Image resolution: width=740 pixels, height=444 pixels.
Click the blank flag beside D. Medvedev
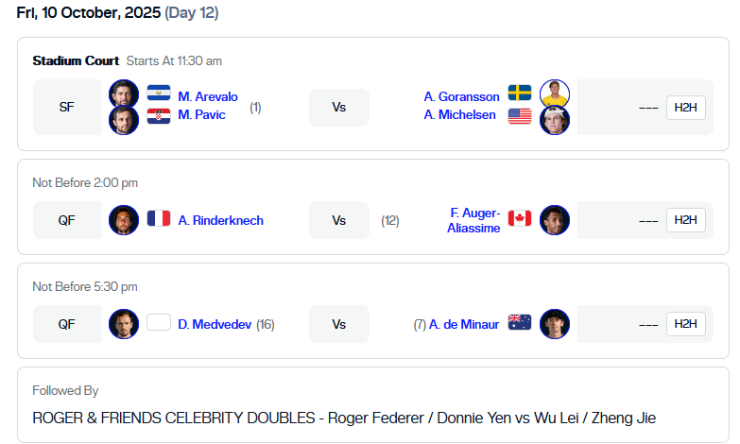[x=159, y=323]
